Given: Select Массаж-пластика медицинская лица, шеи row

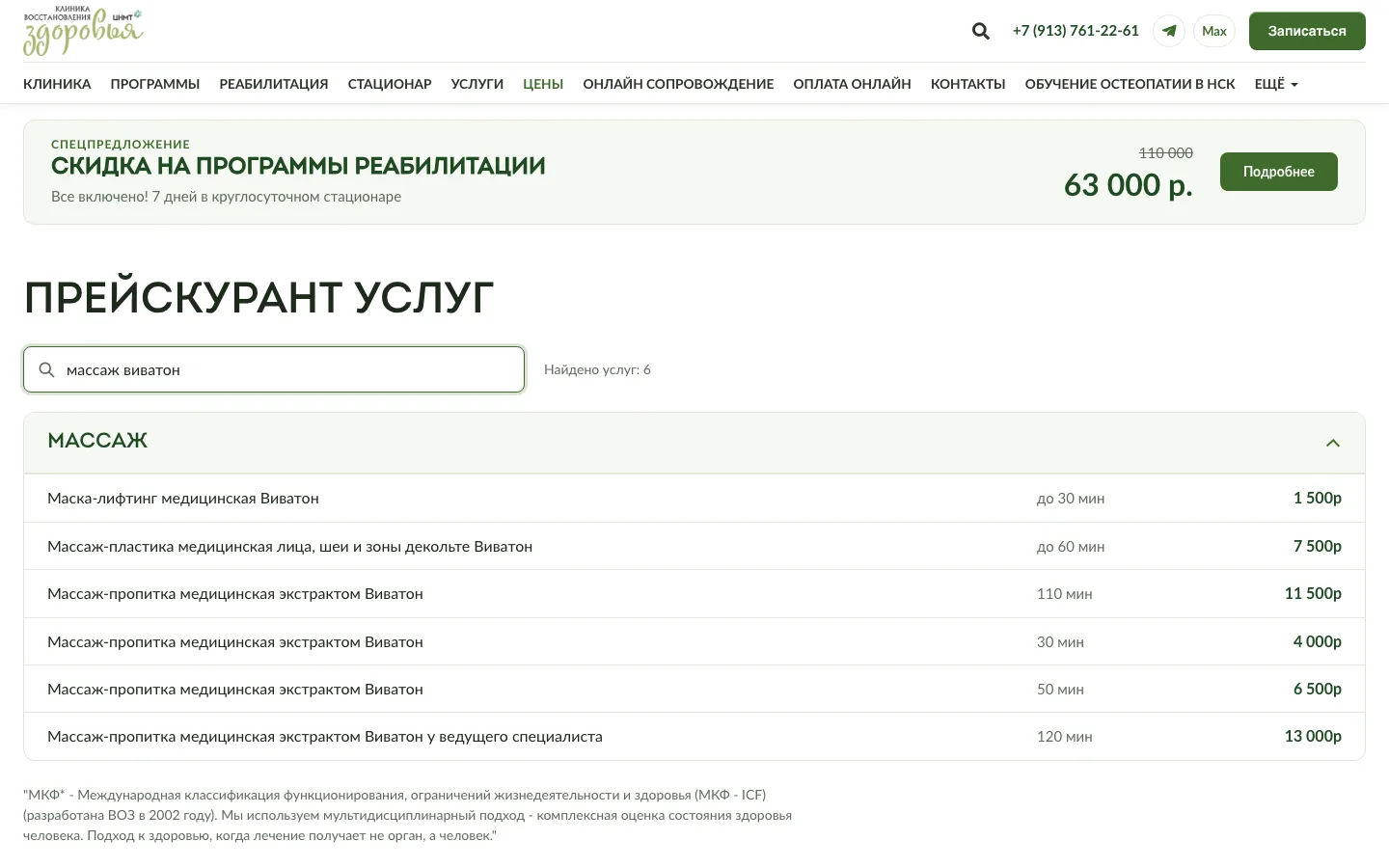Looking at the screenshot, I should [694, 546].
